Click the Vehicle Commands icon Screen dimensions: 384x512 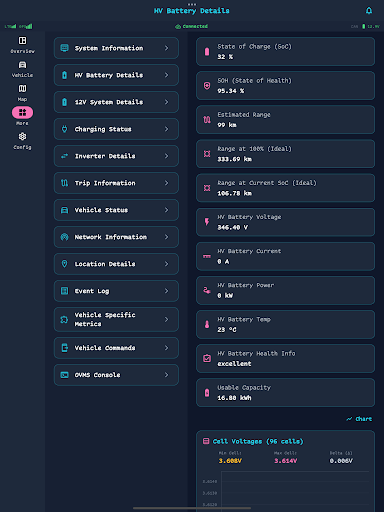(64, 348)
